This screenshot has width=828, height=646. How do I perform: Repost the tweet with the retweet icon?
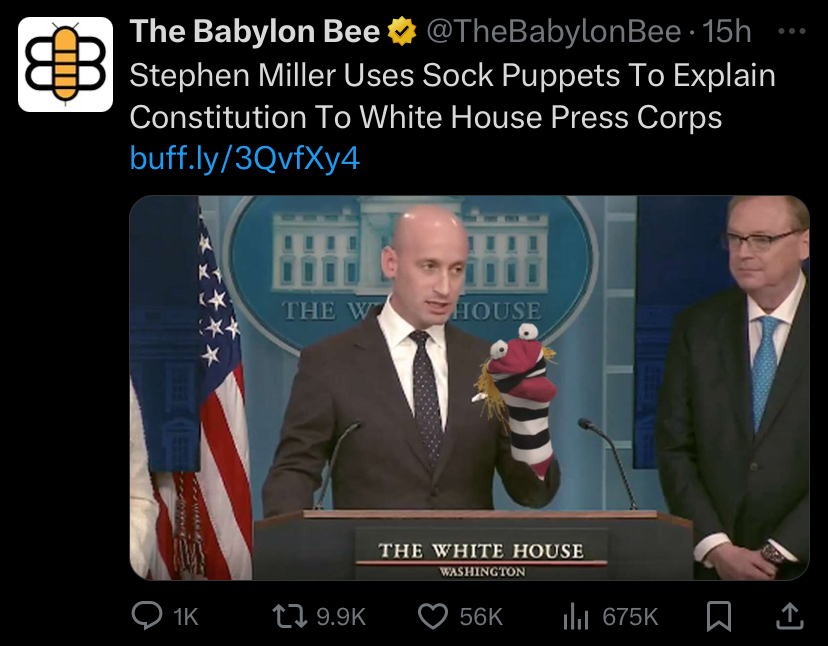click(290, 616)
